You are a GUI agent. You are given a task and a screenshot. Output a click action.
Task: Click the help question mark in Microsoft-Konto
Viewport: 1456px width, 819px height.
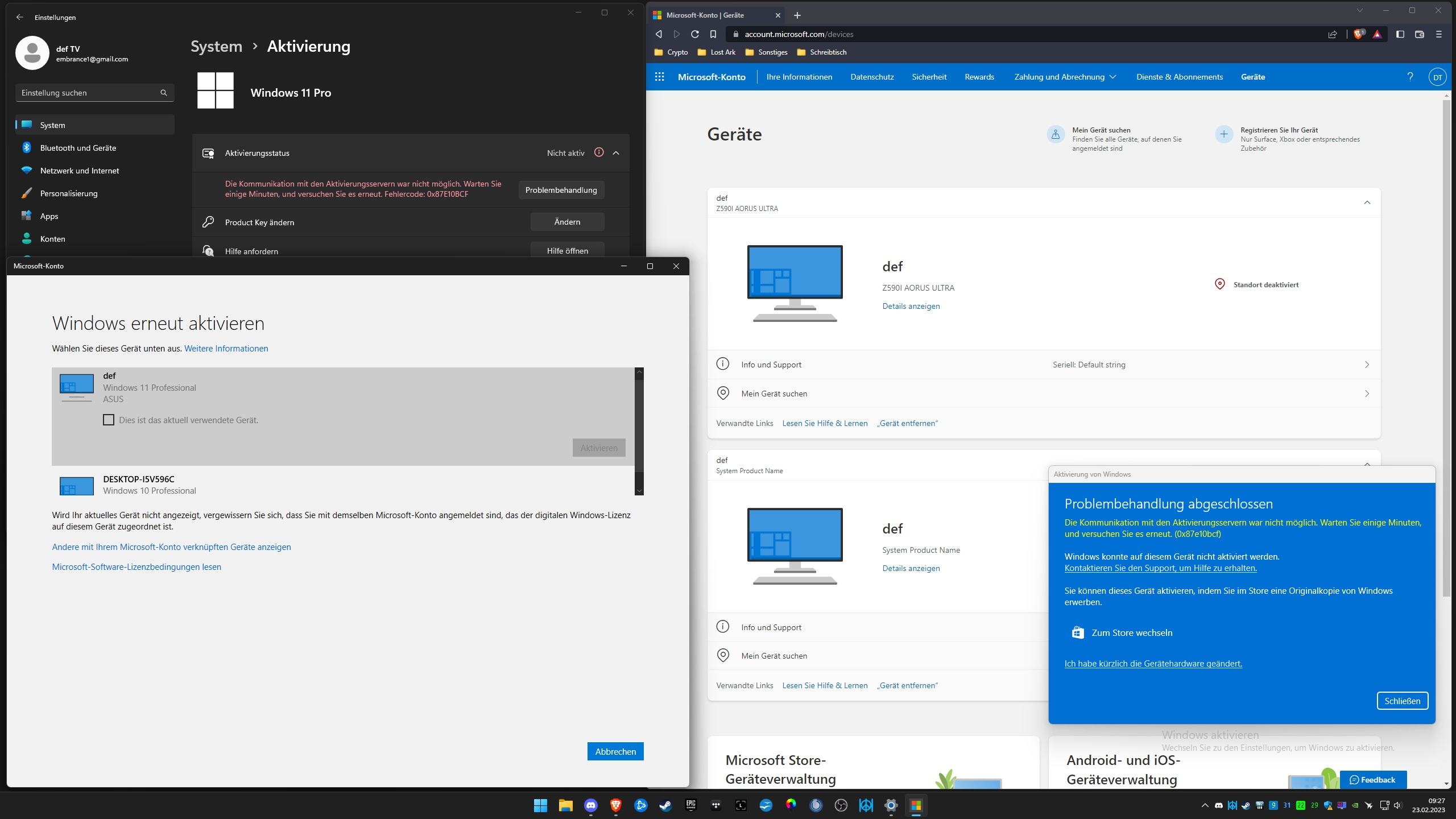(x=1410, y=77)
